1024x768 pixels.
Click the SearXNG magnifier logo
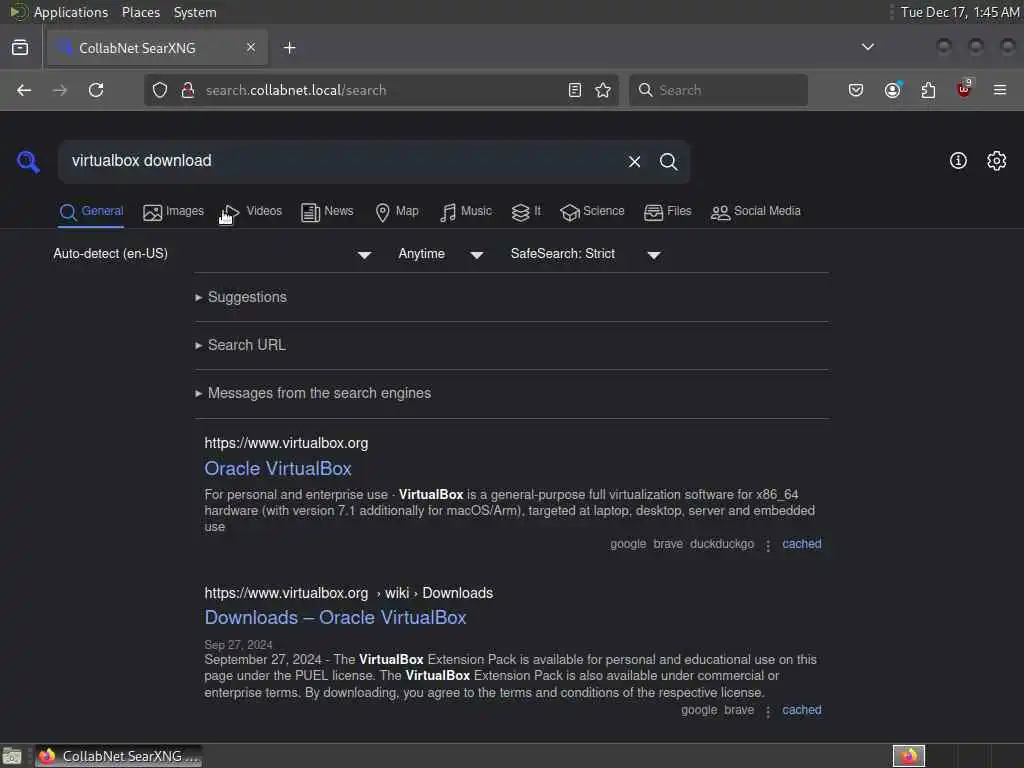(28, 161)
